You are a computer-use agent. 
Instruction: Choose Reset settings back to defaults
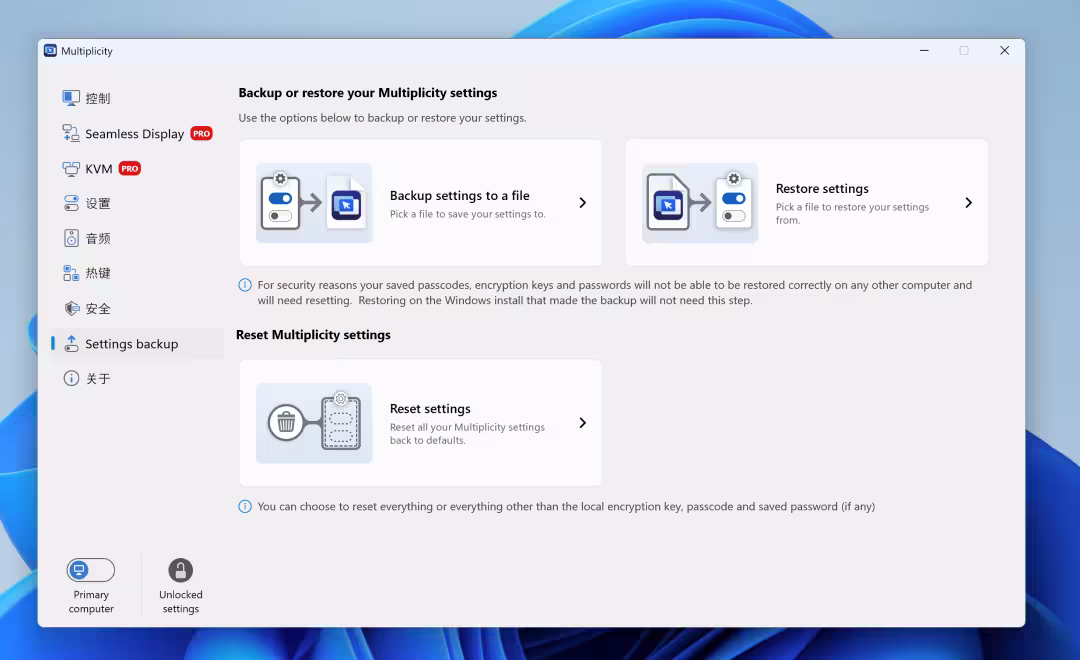point(421,423)
